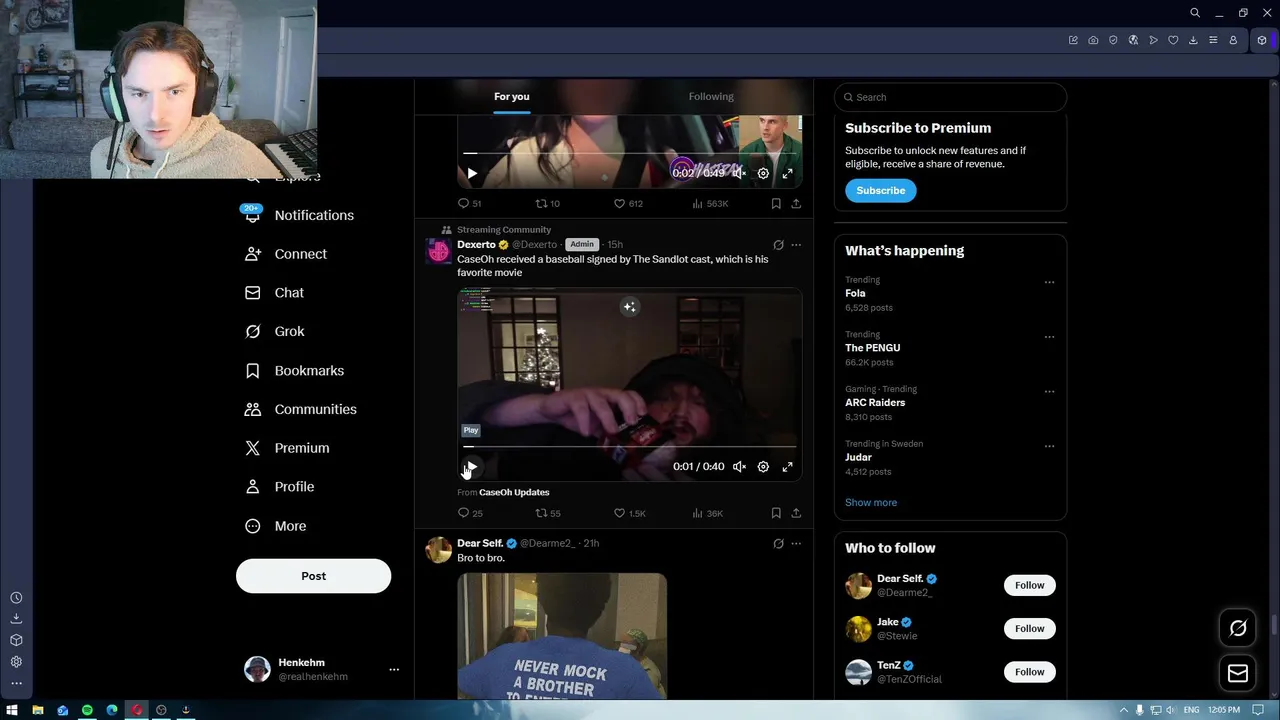1280x720 pixels.
Task: Share the Dexerto post
Action: click(796, 513)
